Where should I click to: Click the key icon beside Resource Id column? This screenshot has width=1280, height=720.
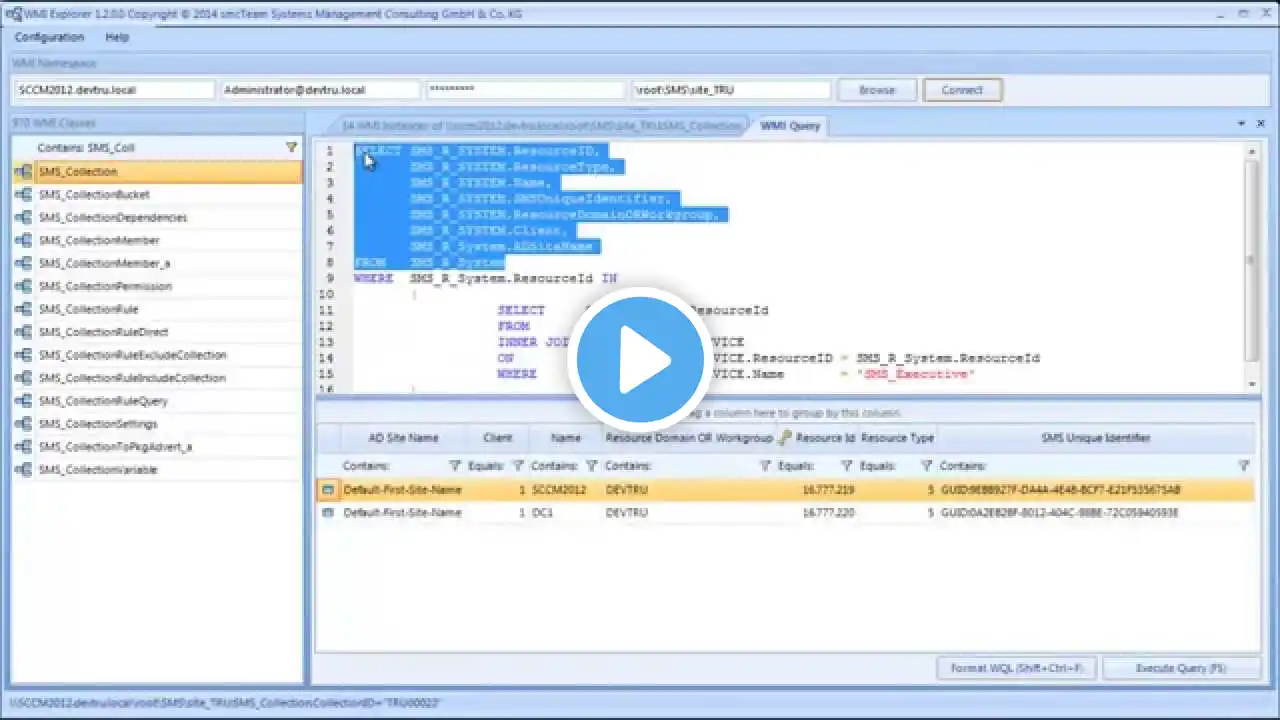(x=785, y=438)
